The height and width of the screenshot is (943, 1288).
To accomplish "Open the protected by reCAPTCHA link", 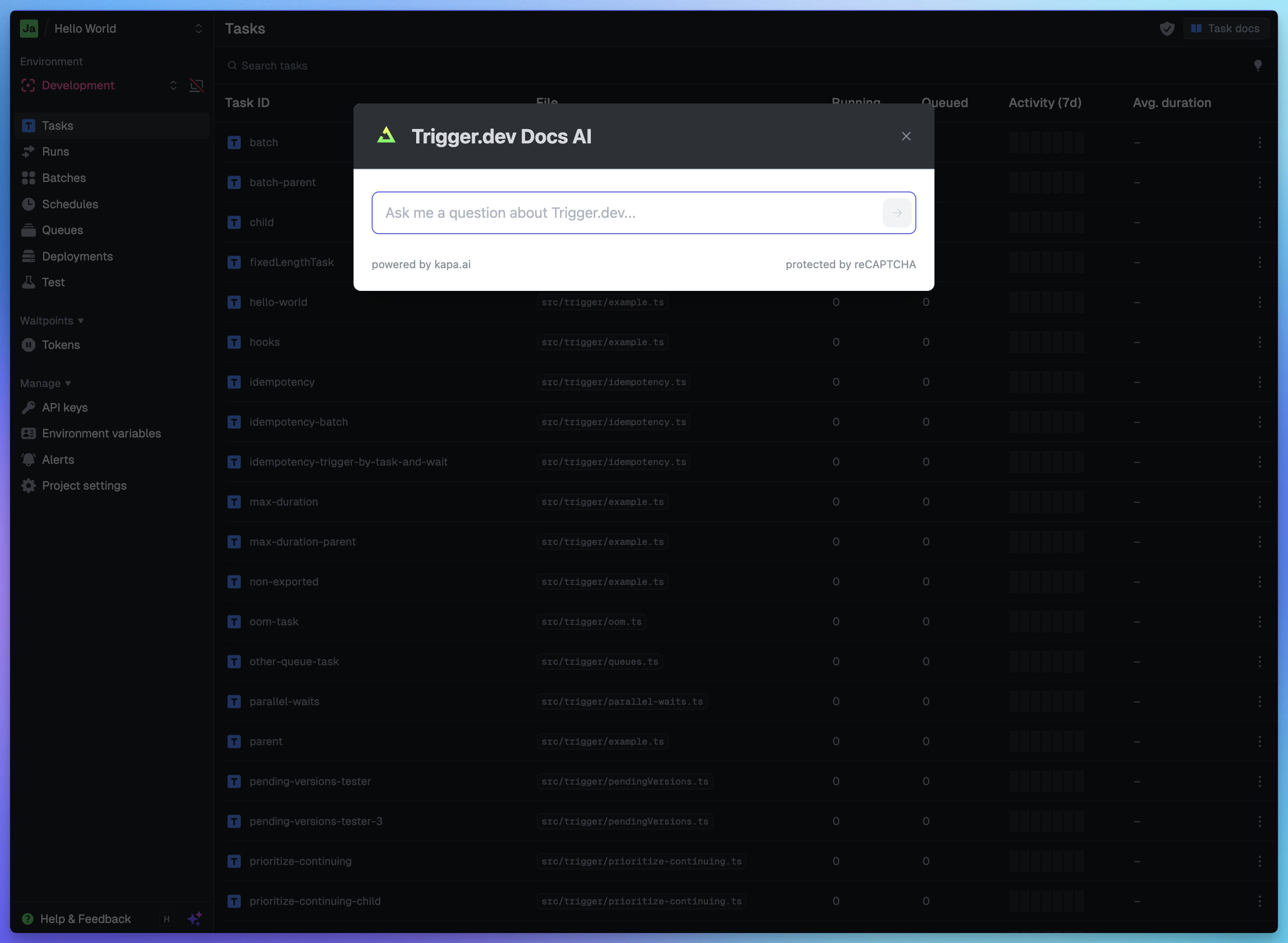I will coord(850,264).
